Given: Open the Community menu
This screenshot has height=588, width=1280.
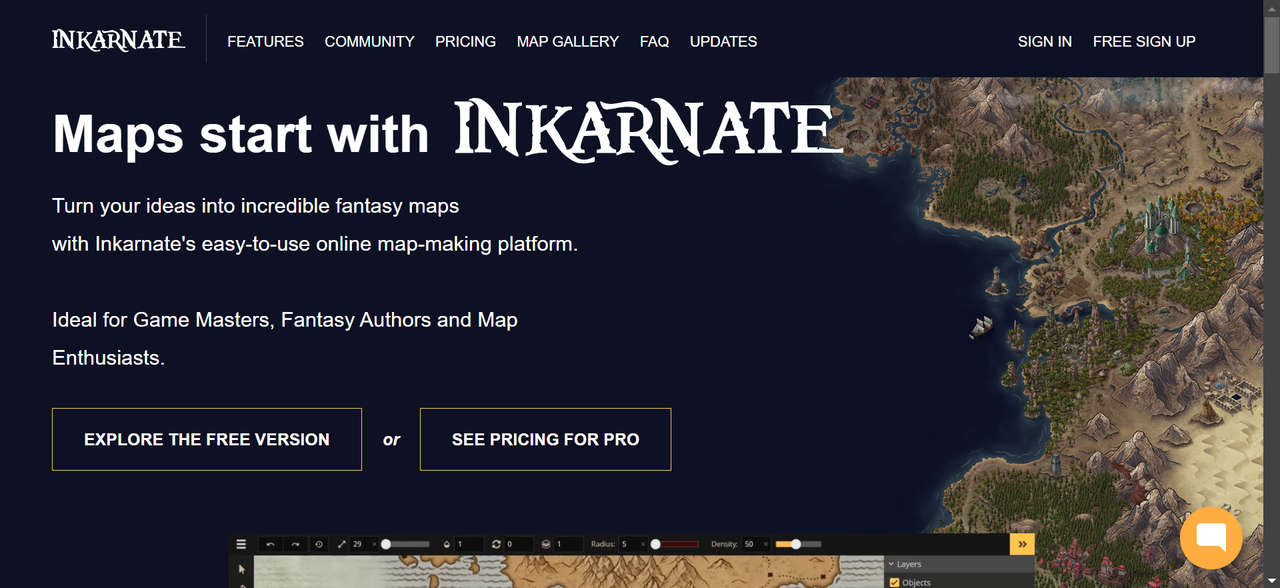Looking at the screenshot, I should click(369, 41).
